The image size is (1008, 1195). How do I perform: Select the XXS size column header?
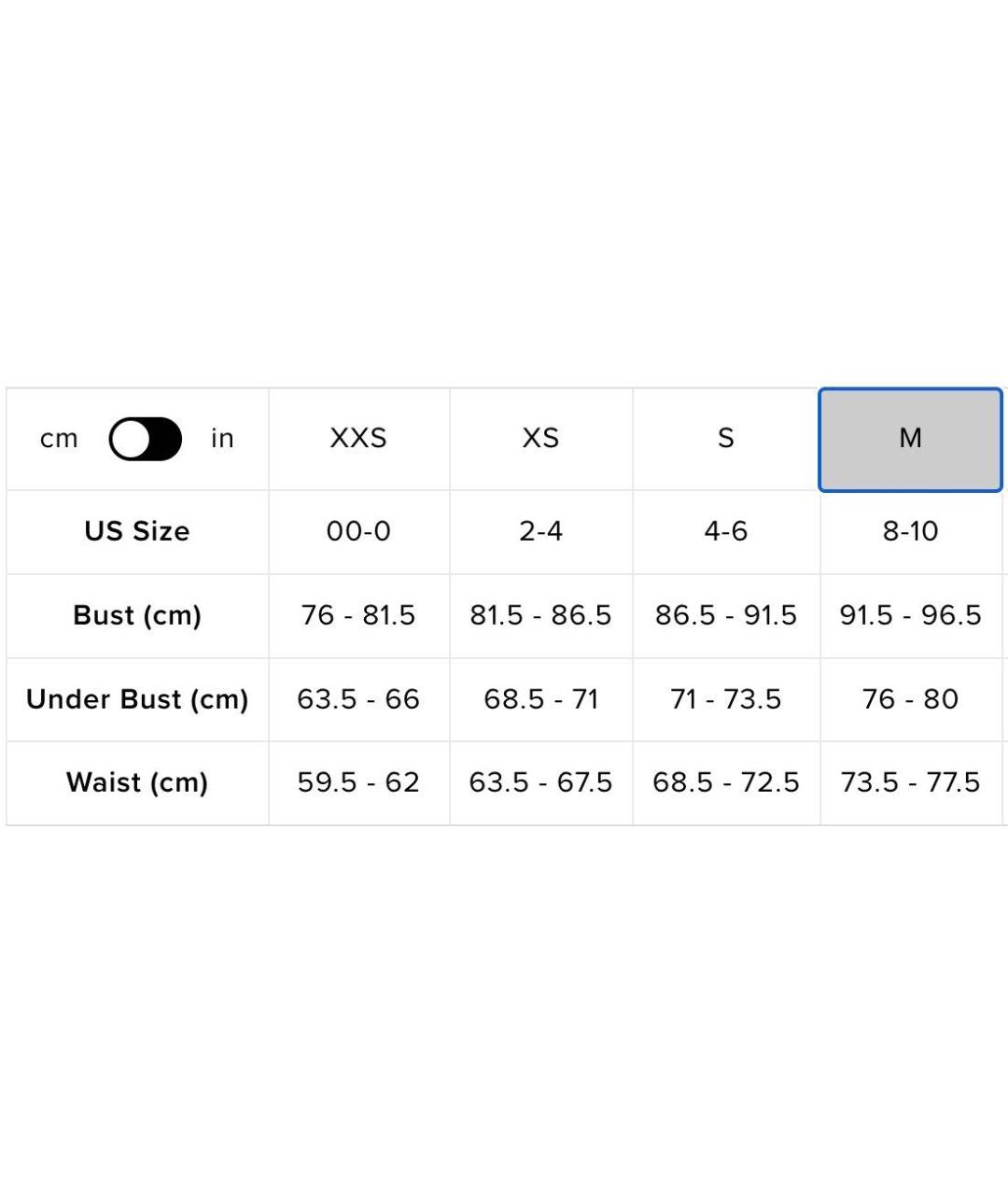pos(358,439)
